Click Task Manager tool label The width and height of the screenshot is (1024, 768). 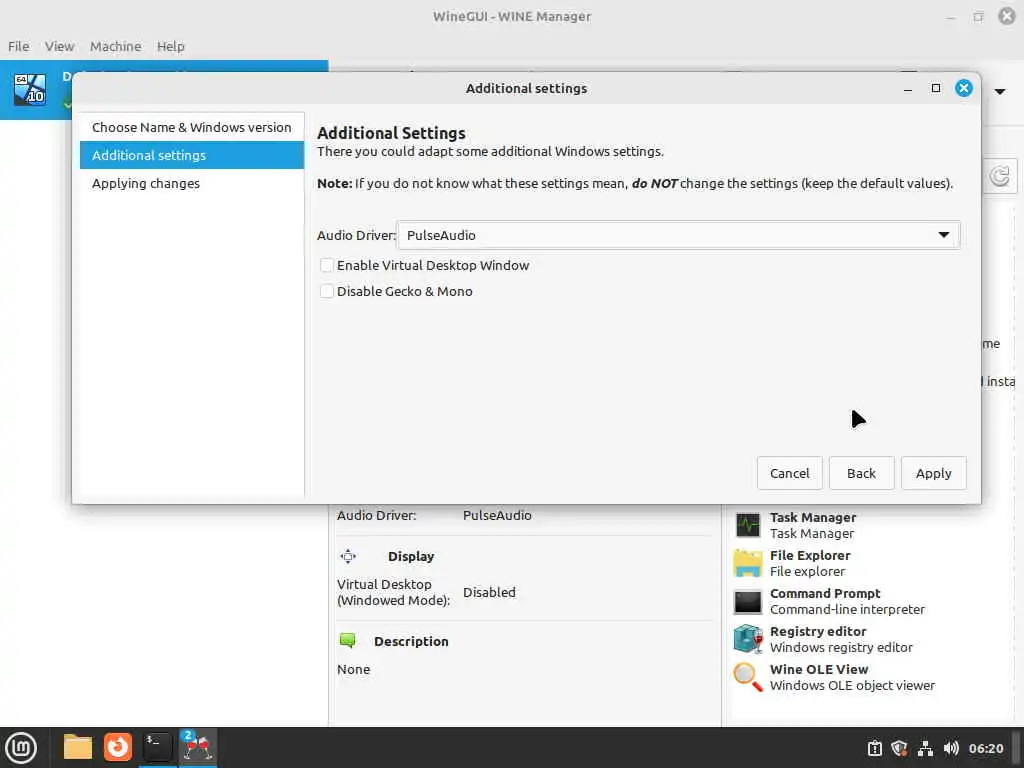(812, 517)
